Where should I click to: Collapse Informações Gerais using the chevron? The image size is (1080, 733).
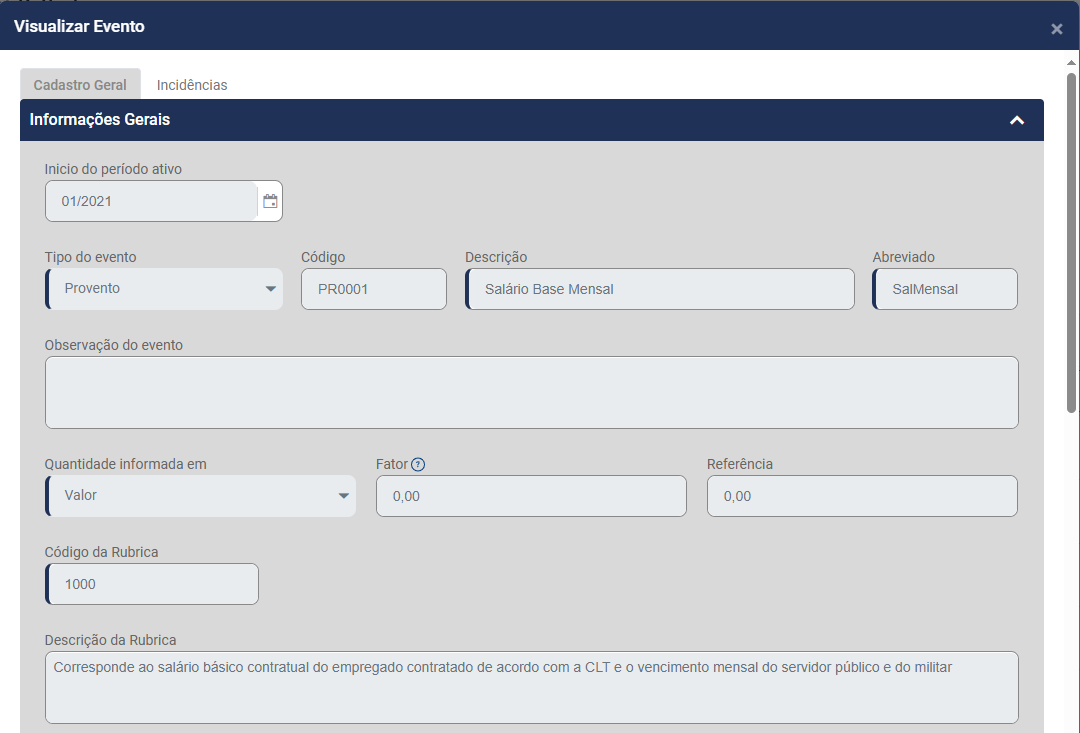pos(1017,120)
